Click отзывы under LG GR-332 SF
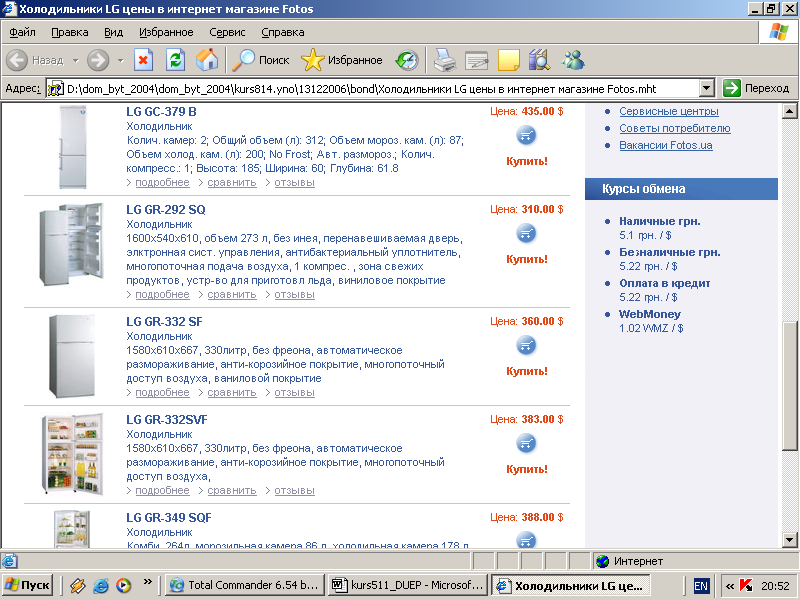This screenshot has width=800, height=600. pos(294,393)
